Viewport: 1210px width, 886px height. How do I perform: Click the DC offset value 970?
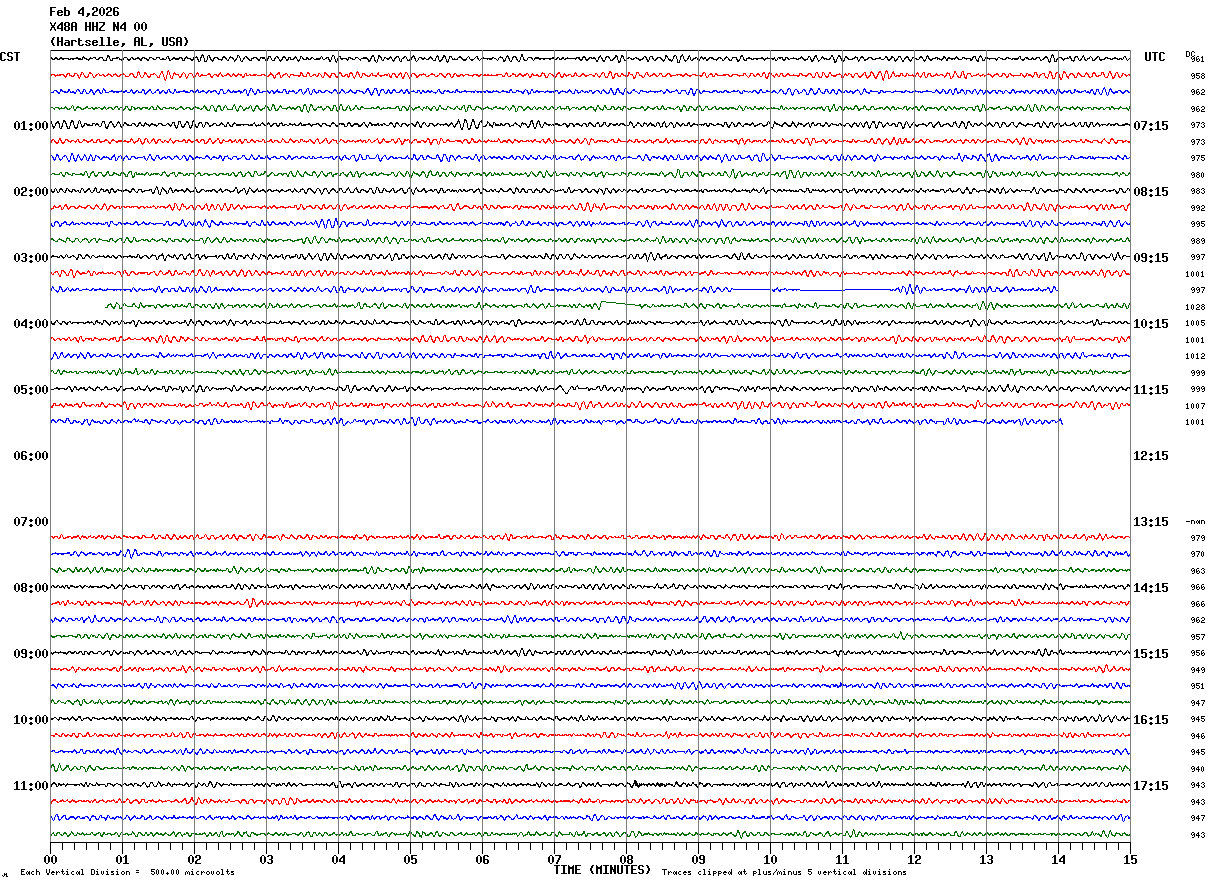(1197, 555)
